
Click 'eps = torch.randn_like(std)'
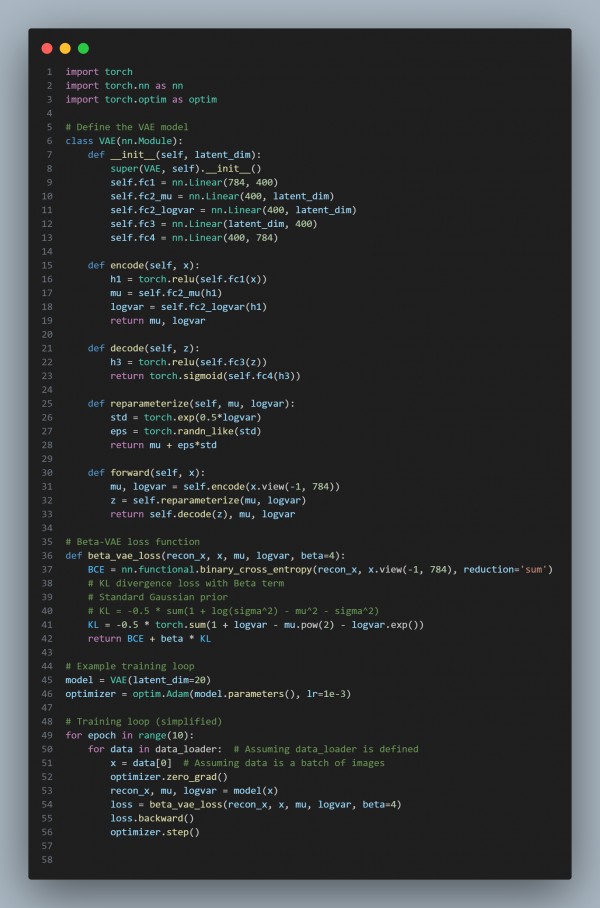pyautogui.click(x=186, y=431)
